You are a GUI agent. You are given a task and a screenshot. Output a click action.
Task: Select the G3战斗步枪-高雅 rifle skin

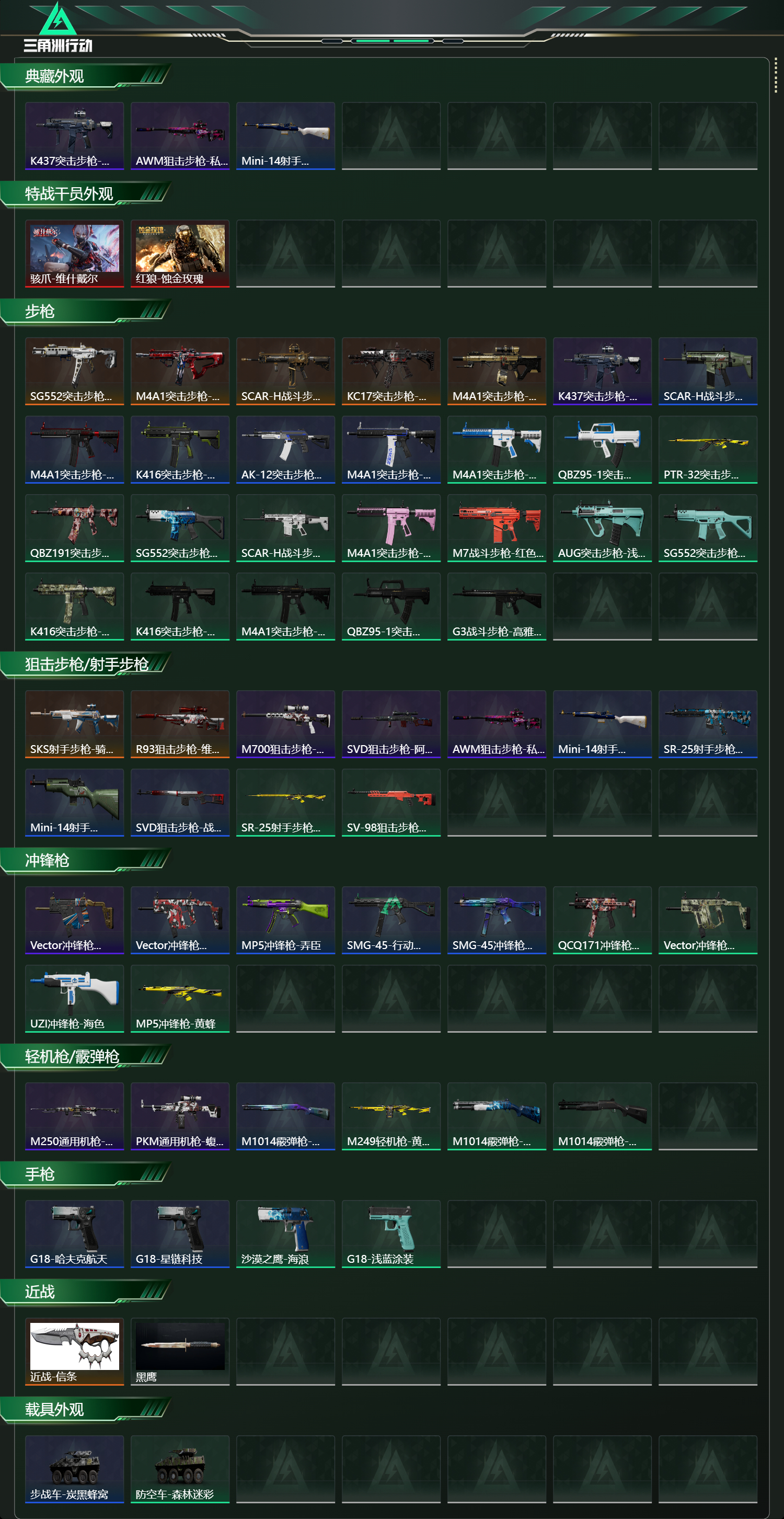[x=497, y=606]
